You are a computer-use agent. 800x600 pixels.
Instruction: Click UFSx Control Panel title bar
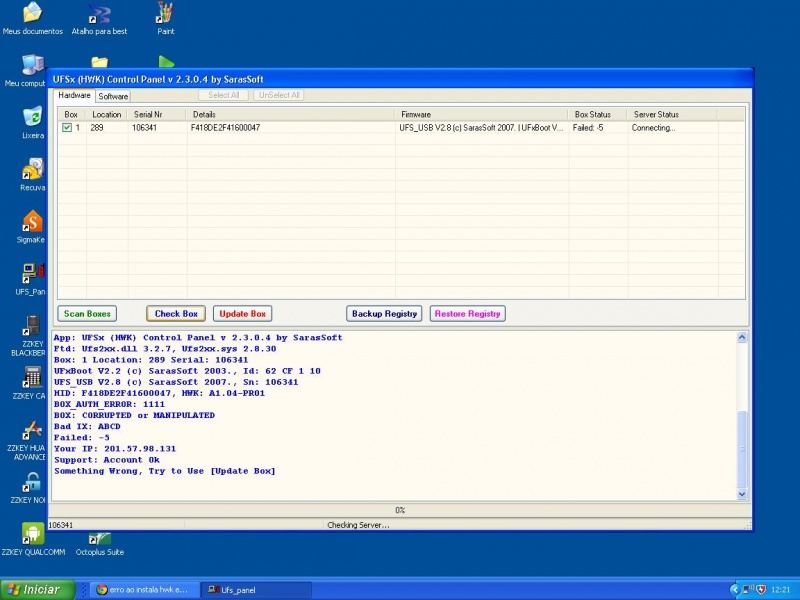[400, 79]
